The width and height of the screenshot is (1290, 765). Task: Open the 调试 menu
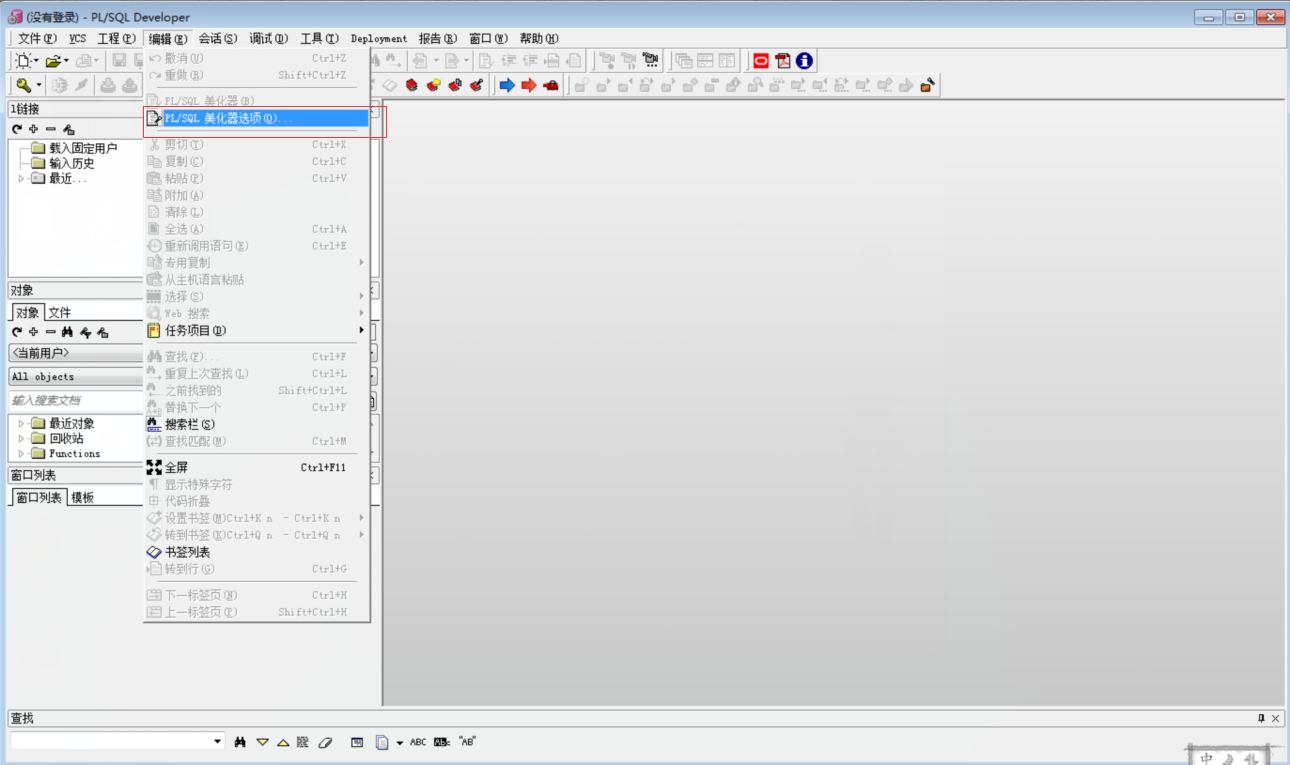[268, 39]
